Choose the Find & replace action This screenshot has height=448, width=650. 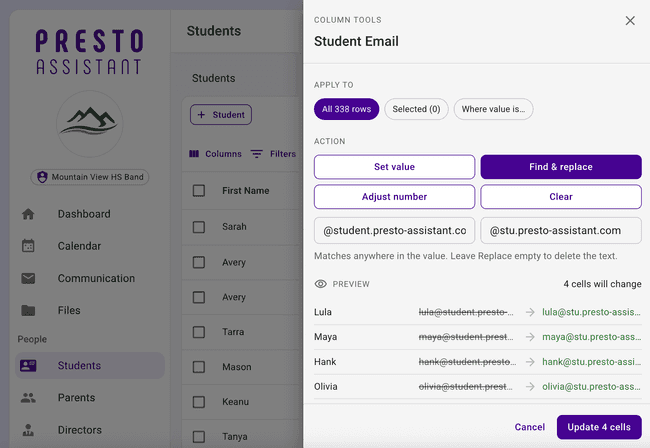(561, 167)
